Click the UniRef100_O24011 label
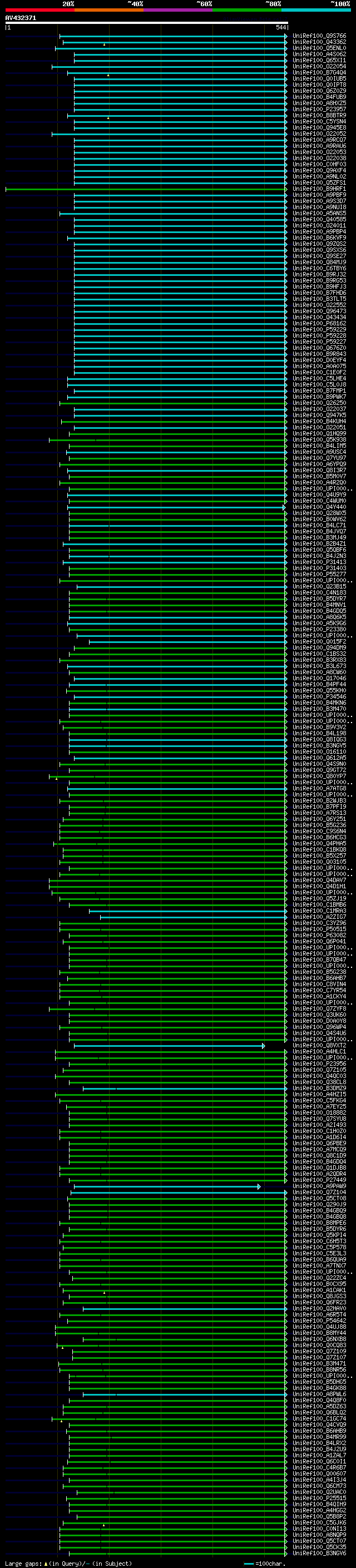Screen dimensions: 356x1568 319,226
